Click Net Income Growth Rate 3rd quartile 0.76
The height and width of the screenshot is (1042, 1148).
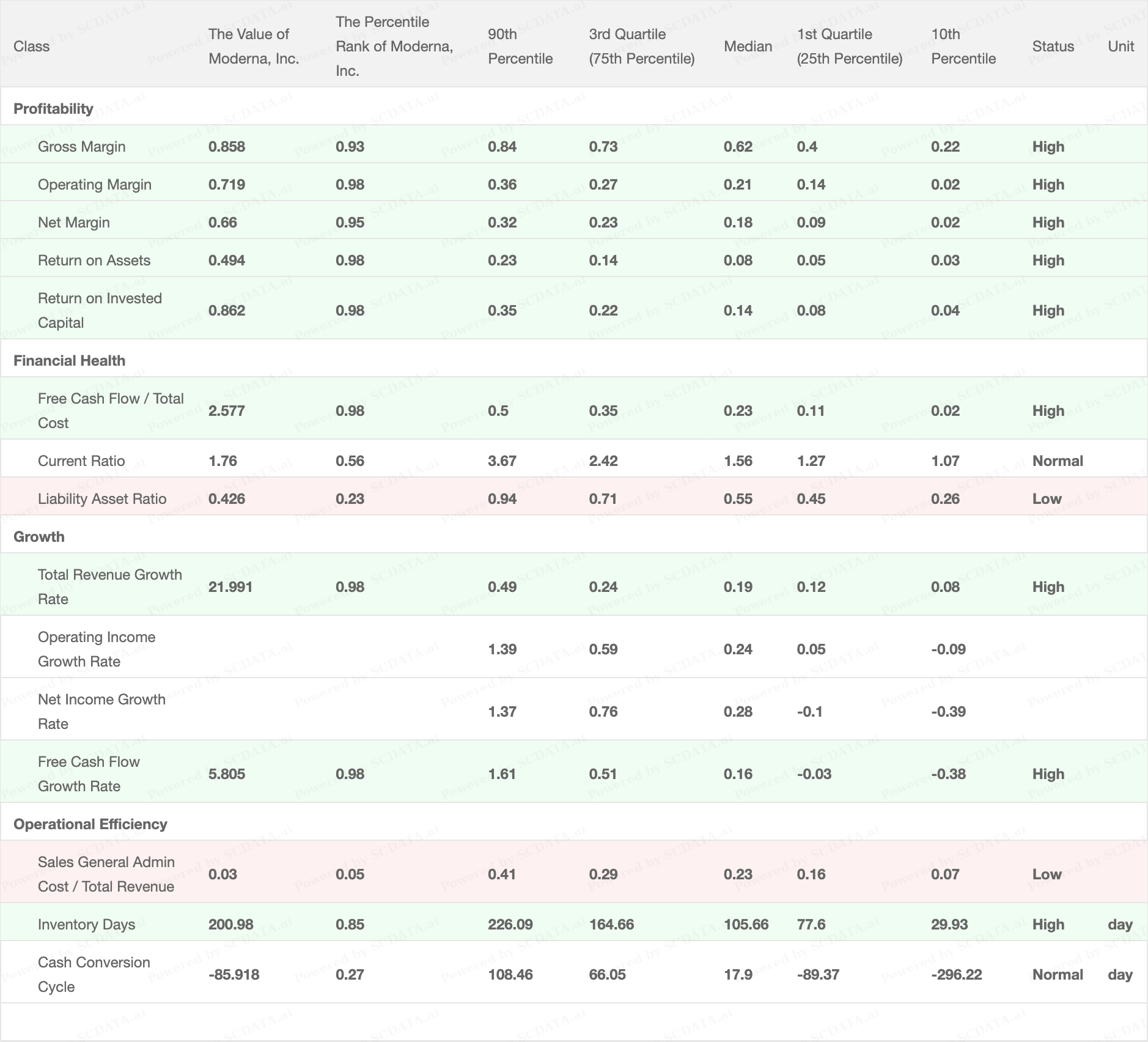pyautogui.click(x=603, y=712)
